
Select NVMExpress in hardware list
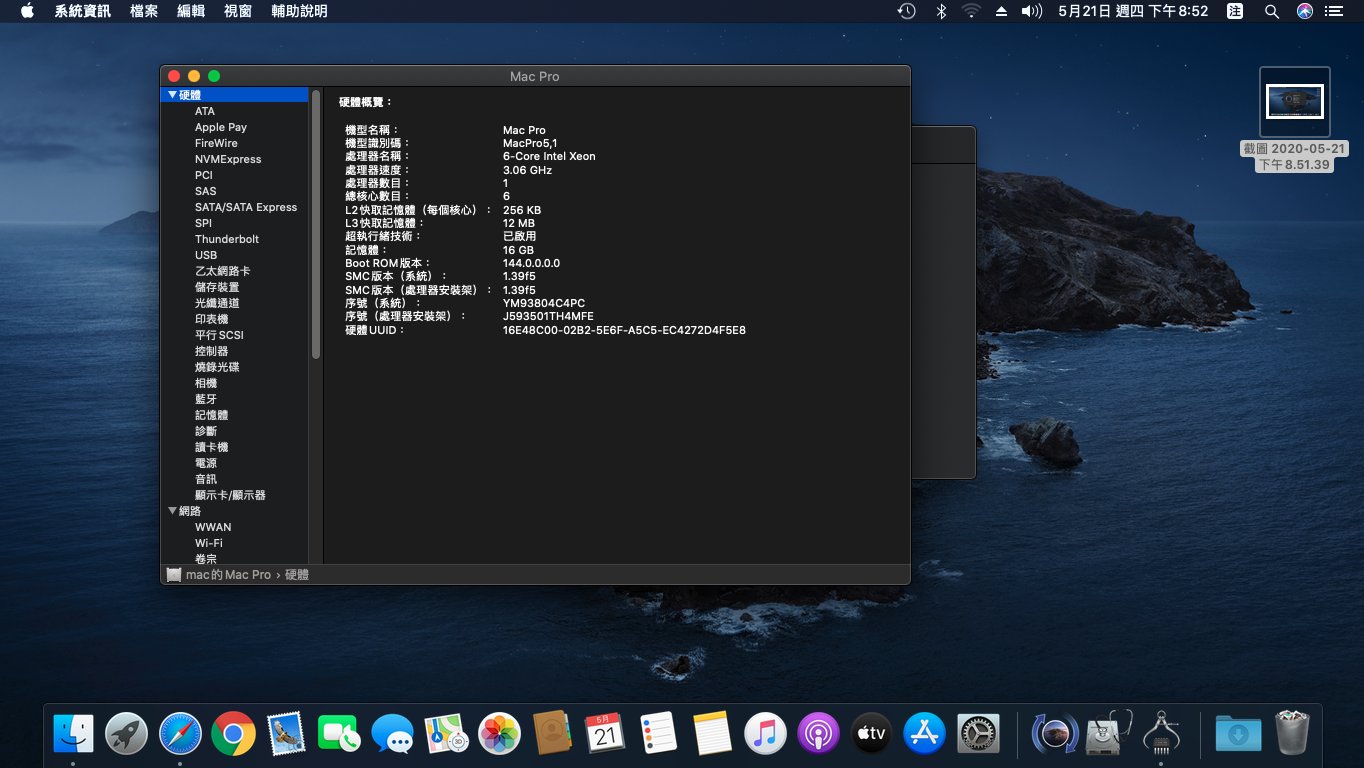[x=228, y=159]
